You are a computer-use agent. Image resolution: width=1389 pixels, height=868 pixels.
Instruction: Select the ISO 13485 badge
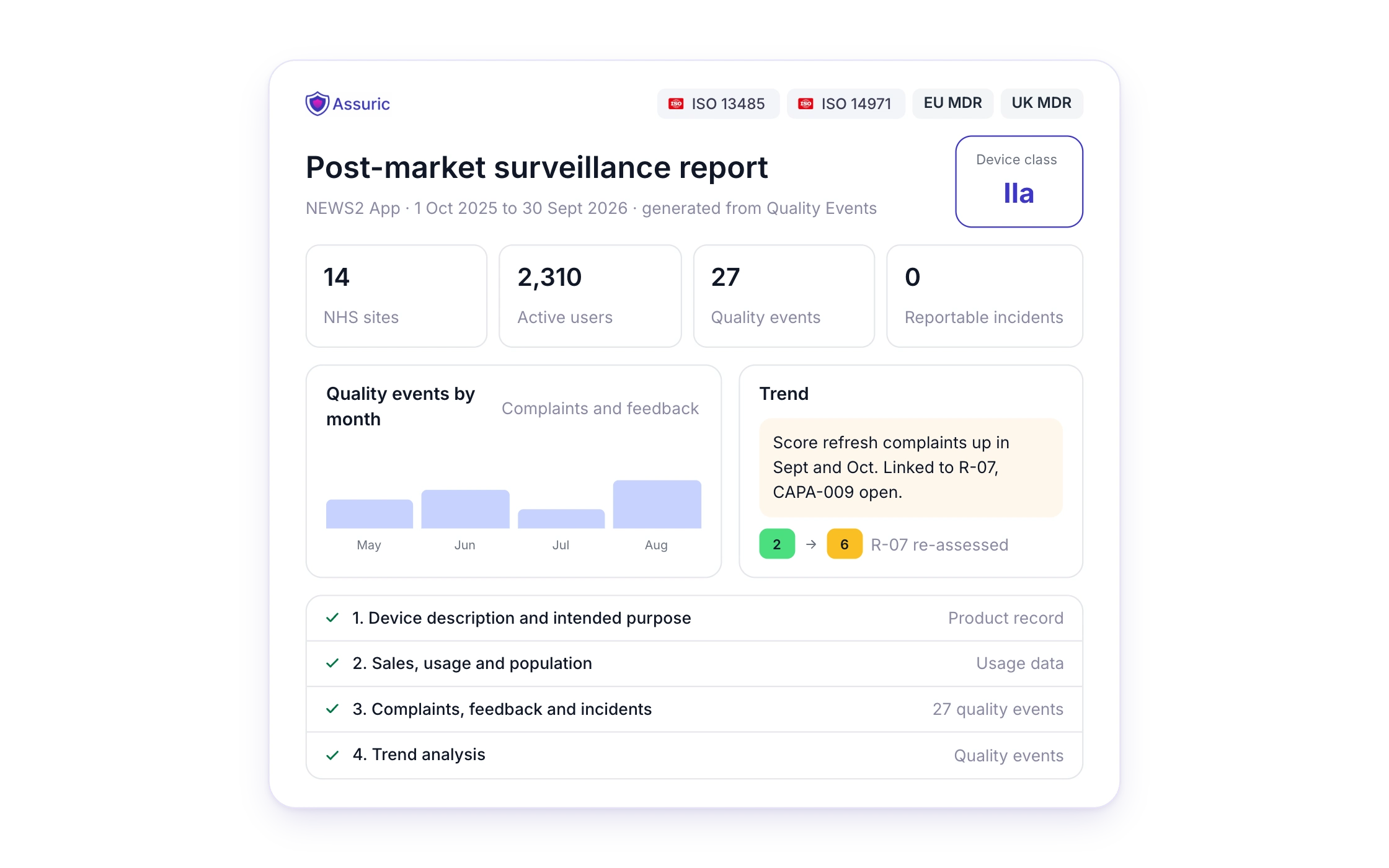coord(718,104)
